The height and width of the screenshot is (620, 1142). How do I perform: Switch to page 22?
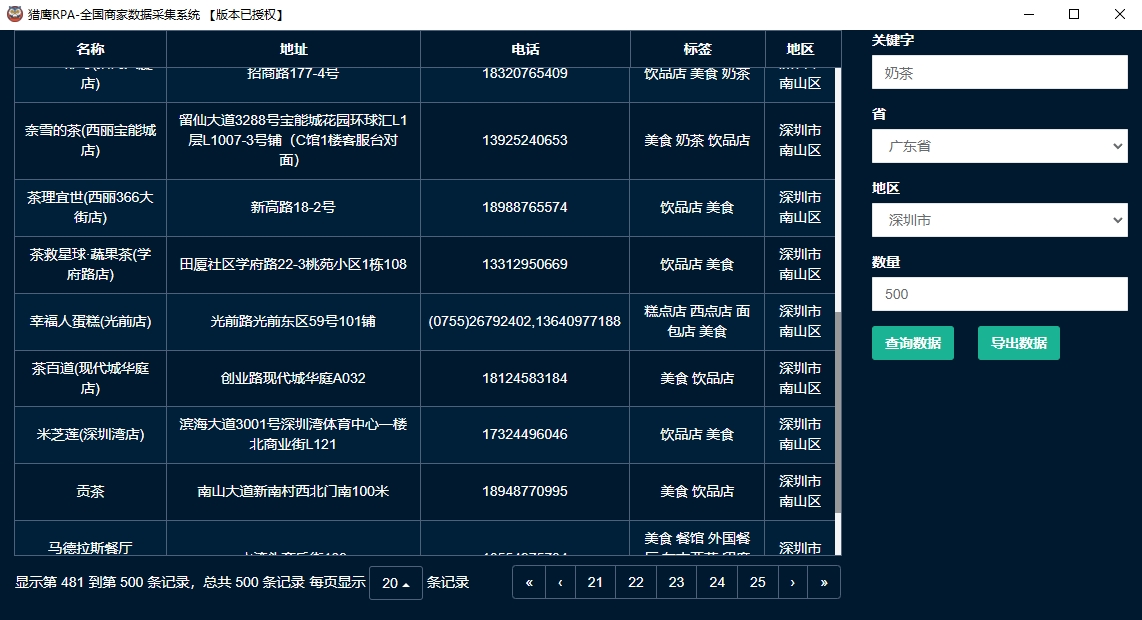pyautogui.click(x=636, y=582)
